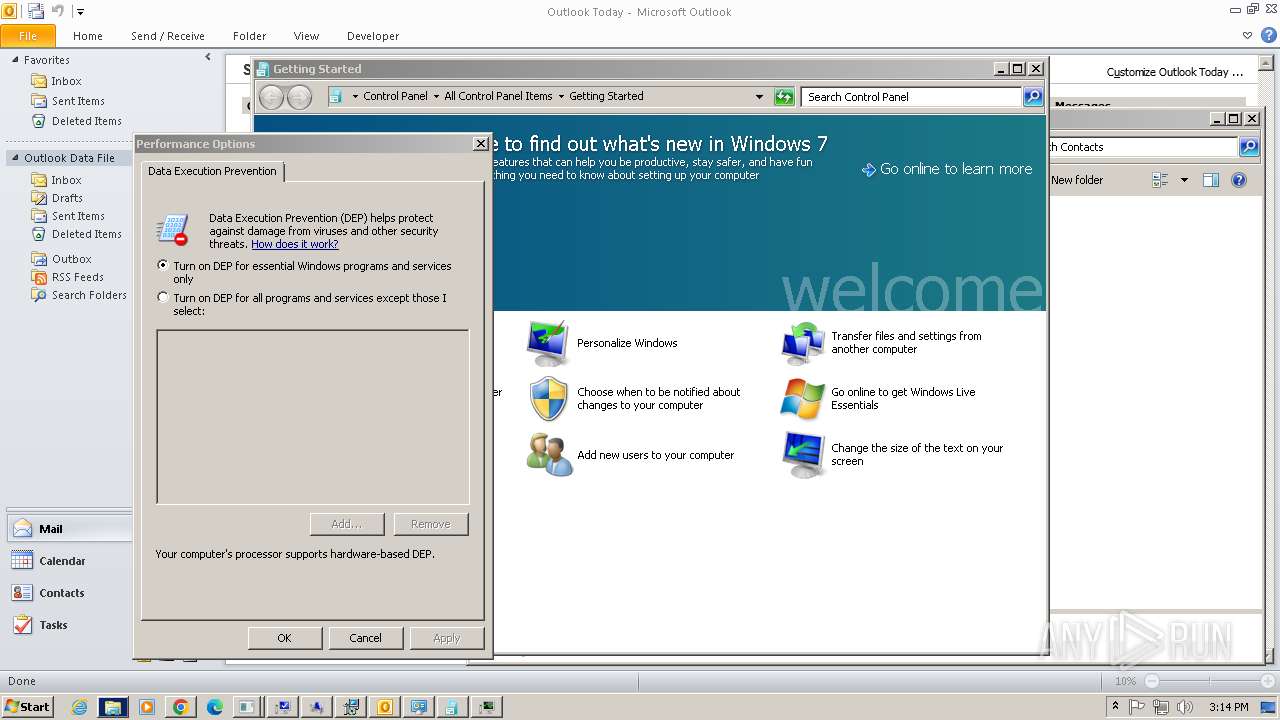Open Search Folders in Outlook

[x=89, y=295]
